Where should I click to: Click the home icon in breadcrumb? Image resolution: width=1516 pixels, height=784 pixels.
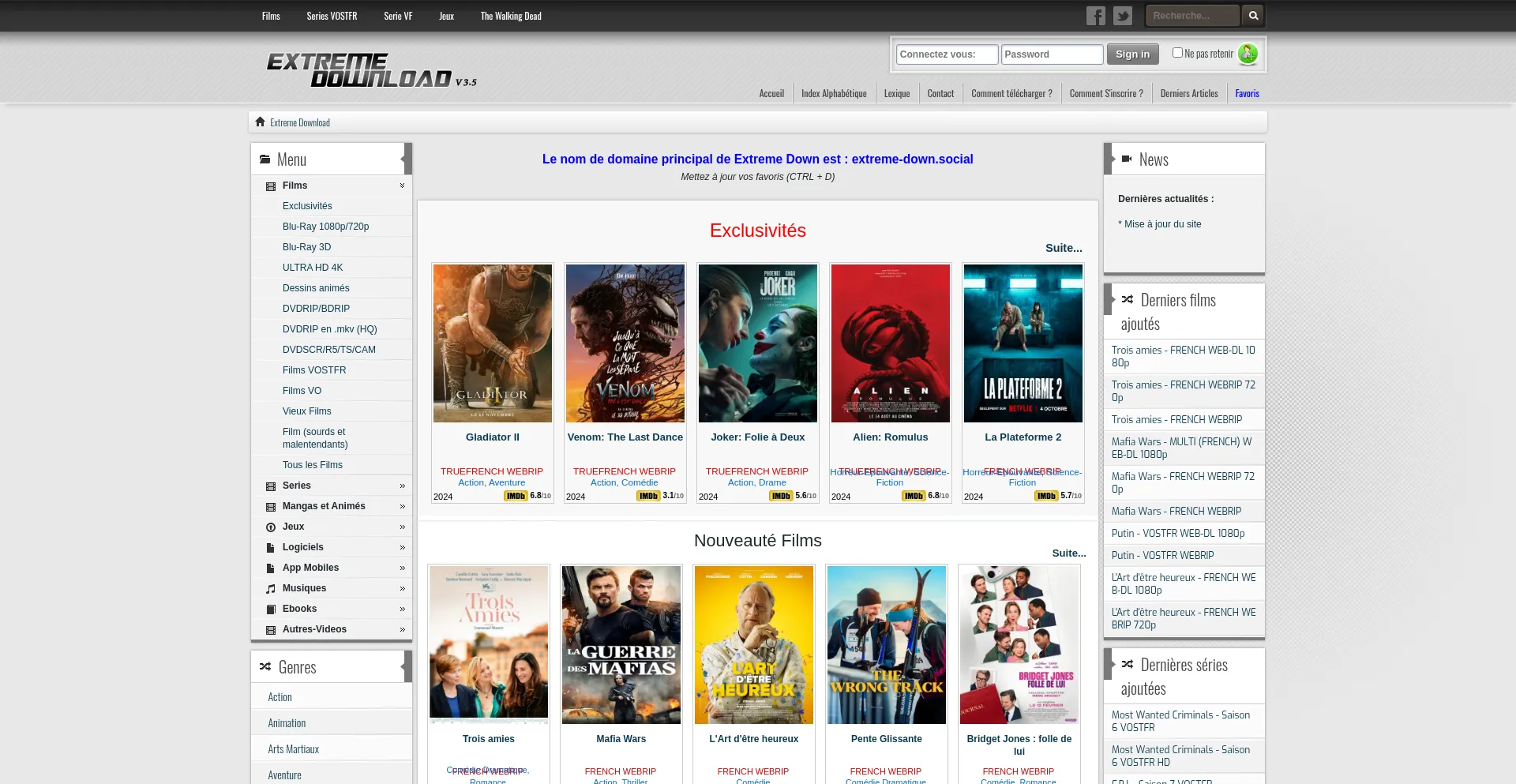coord(260,122)
